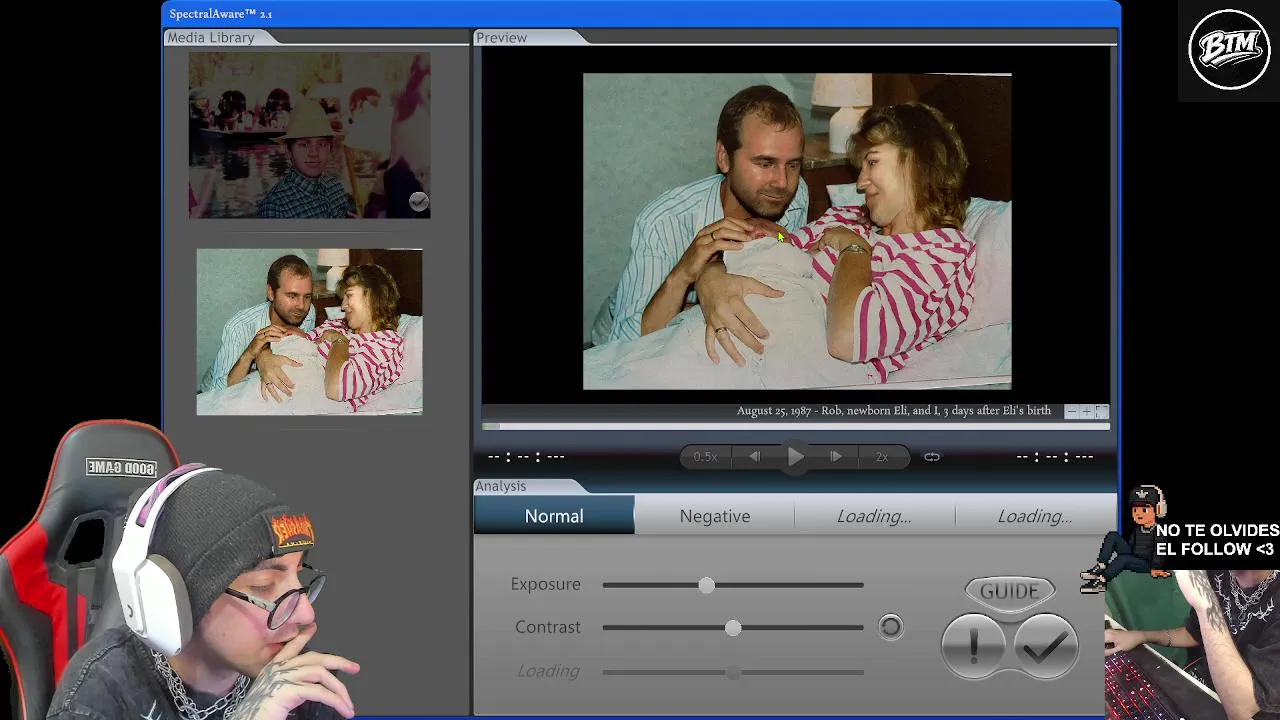Click the fit-to-screen preview icon
Screen dimensions: 1280x720
coord(1100,411)
